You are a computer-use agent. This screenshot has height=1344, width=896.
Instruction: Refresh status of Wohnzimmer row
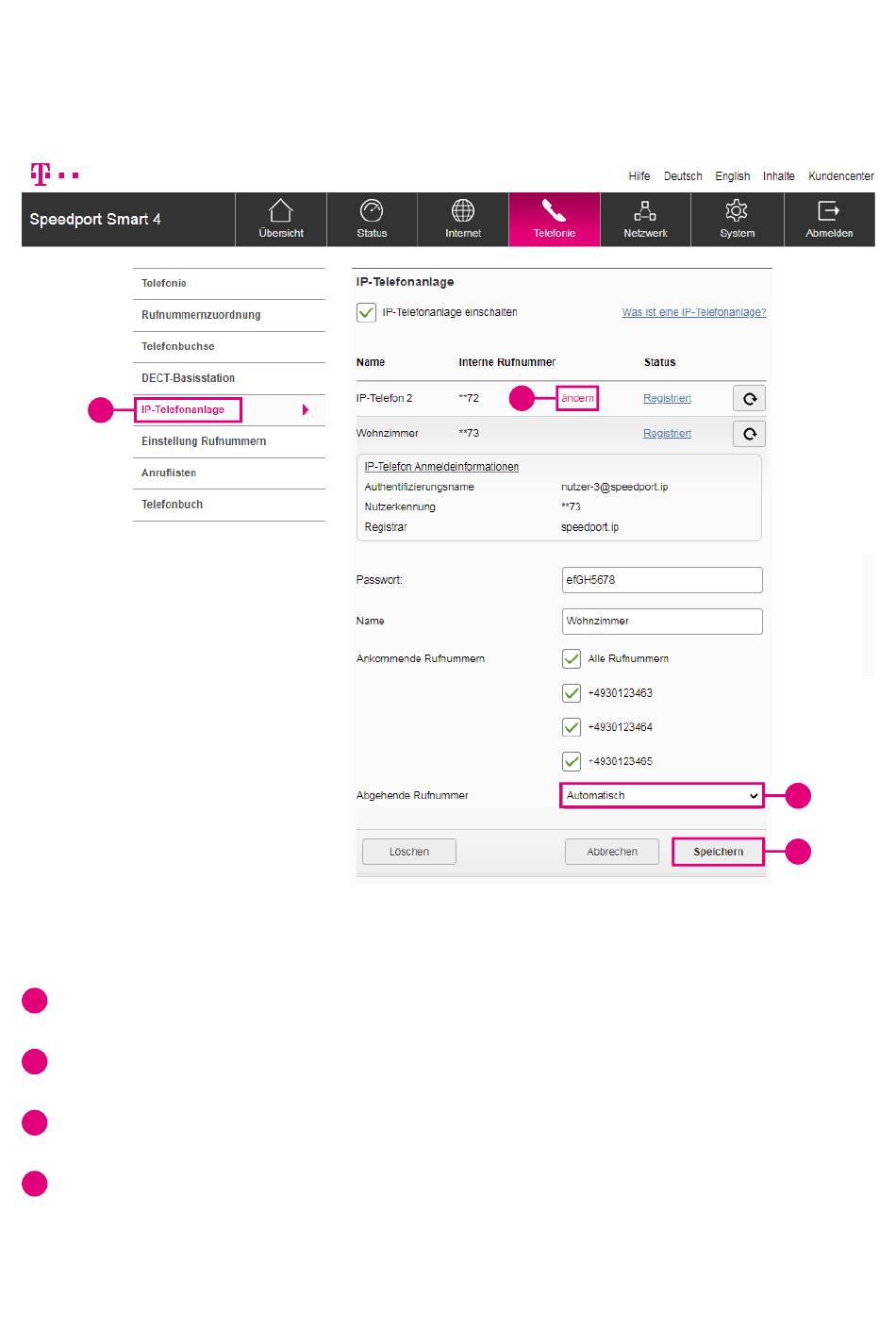[x=749, y=433]
